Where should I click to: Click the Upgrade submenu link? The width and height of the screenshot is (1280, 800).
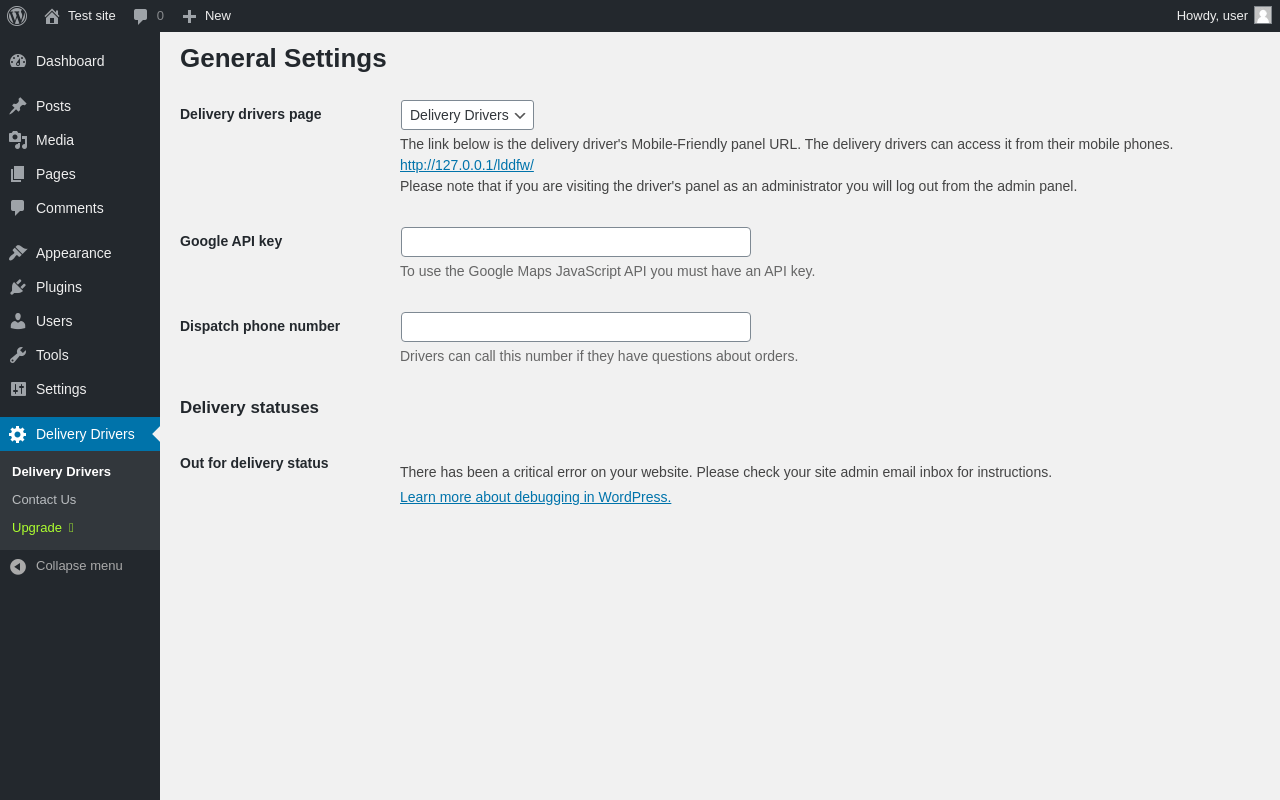[37, 527]
